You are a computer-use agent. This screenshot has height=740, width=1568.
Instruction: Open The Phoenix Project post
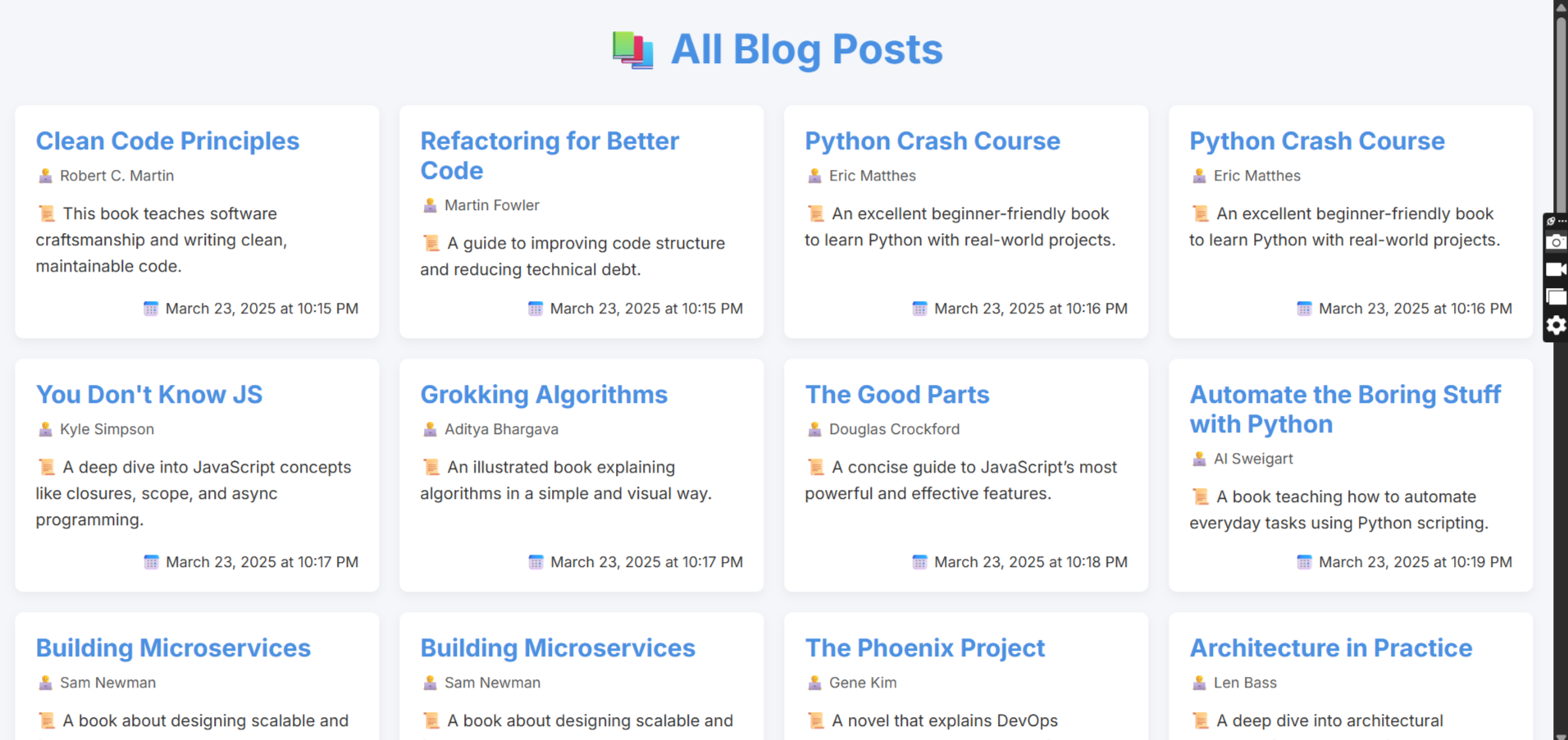924,648
